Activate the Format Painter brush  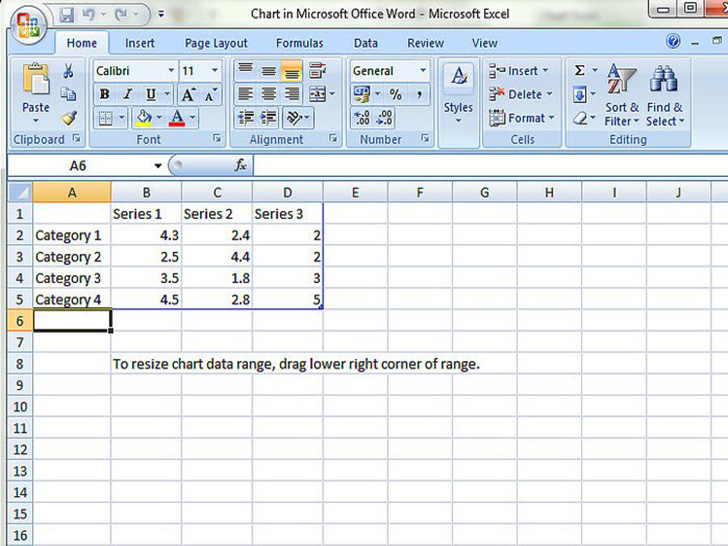[69, 118]
